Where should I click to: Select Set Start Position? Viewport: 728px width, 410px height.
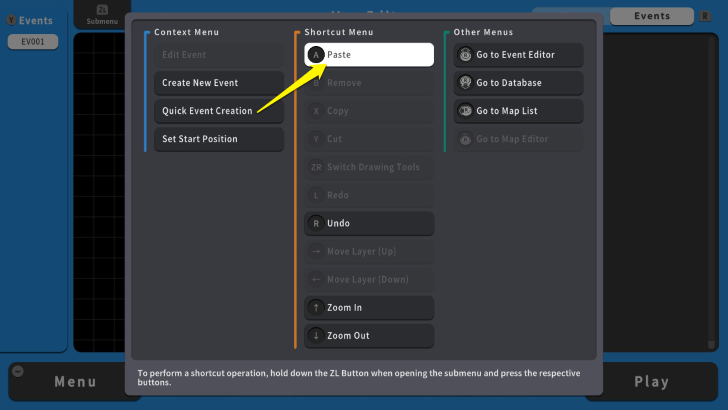219,139
